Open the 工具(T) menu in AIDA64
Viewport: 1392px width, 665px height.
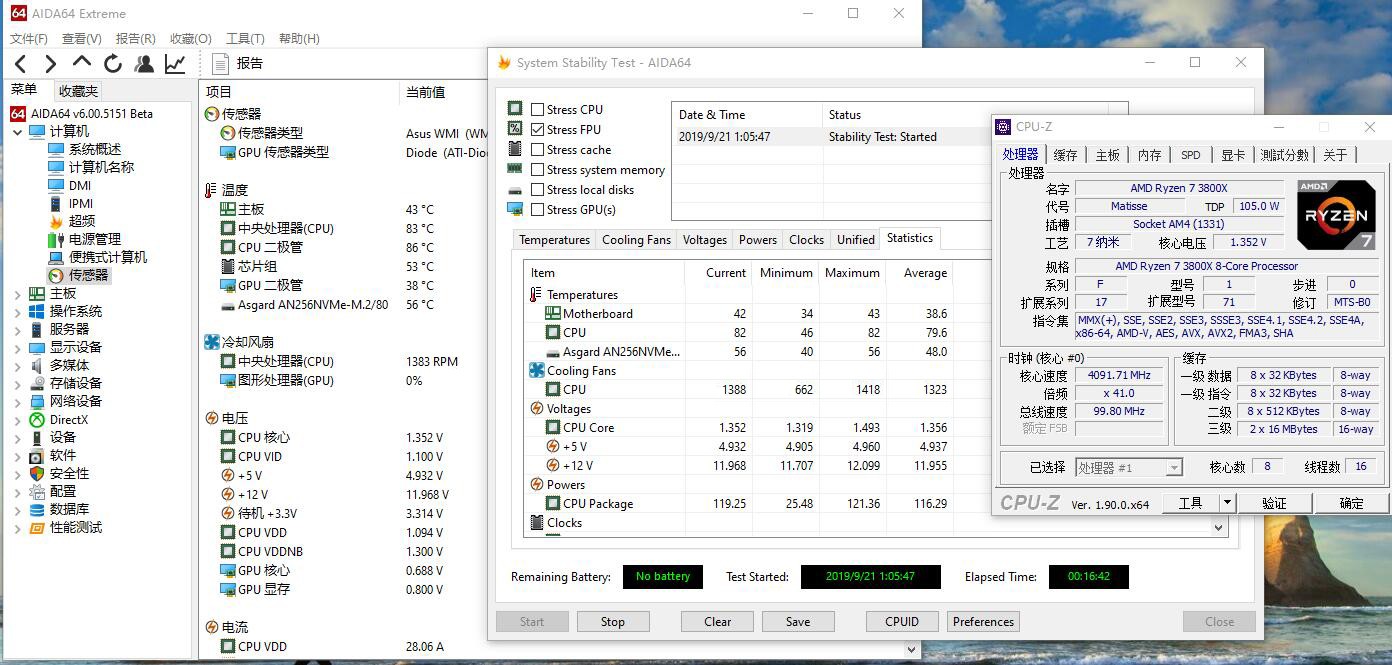tap(245, 38)
